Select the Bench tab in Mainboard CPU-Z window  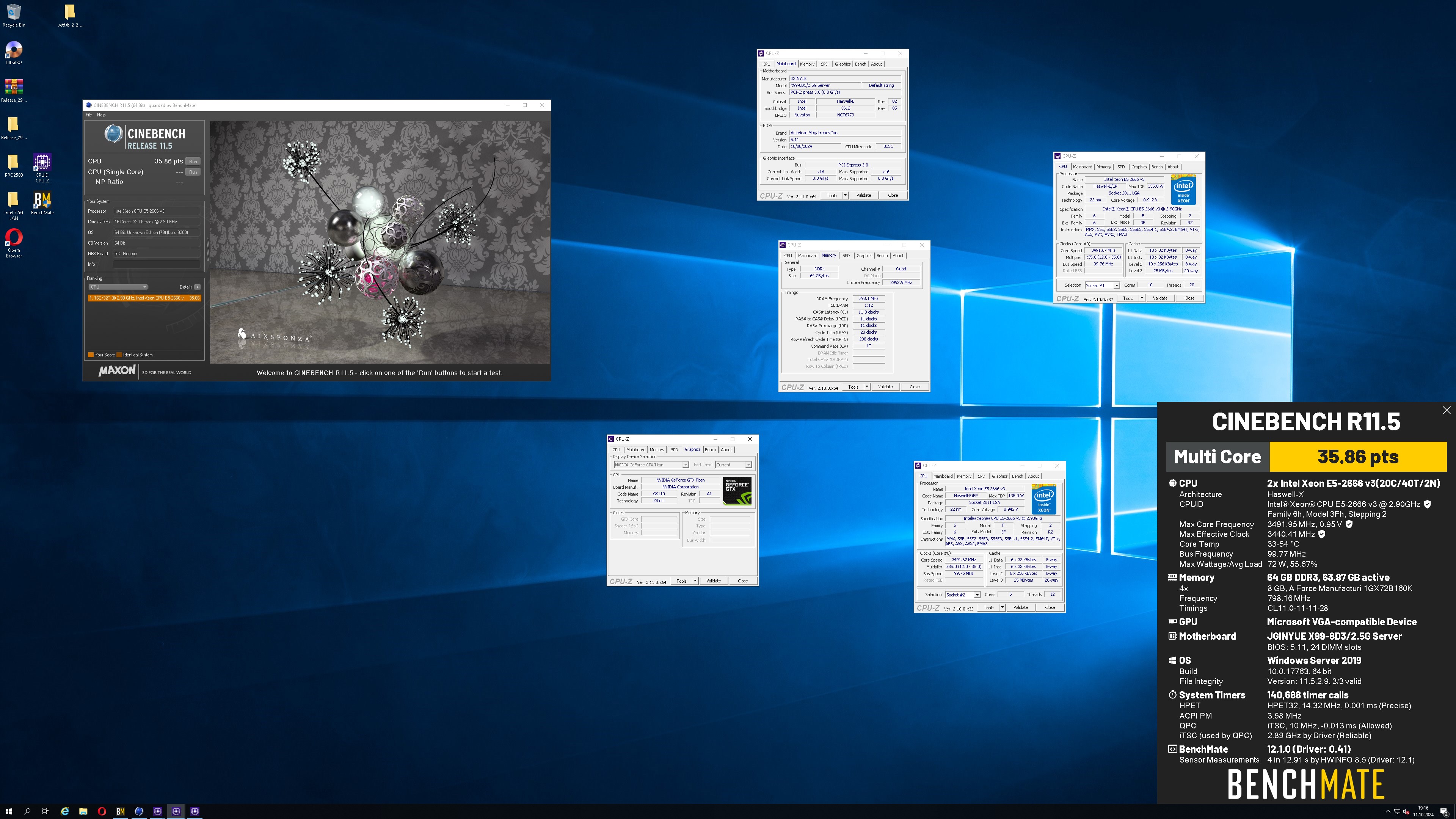[860, 64]
